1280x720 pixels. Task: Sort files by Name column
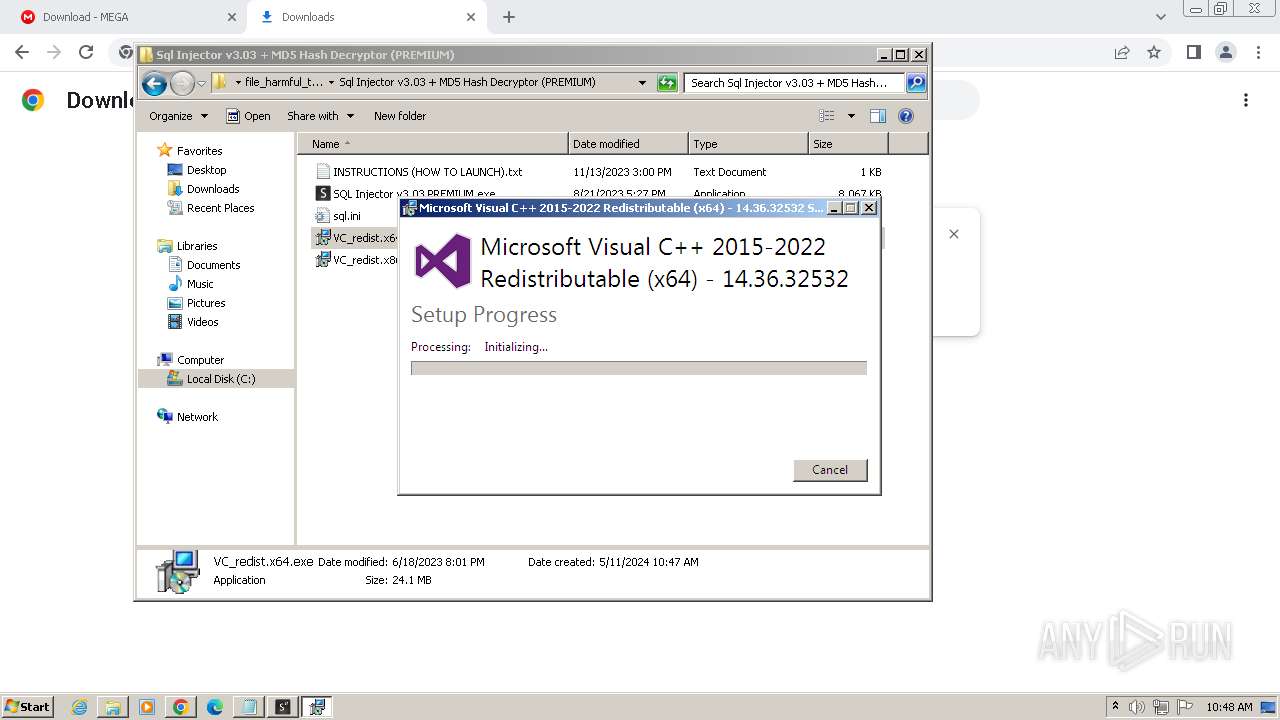432,144
